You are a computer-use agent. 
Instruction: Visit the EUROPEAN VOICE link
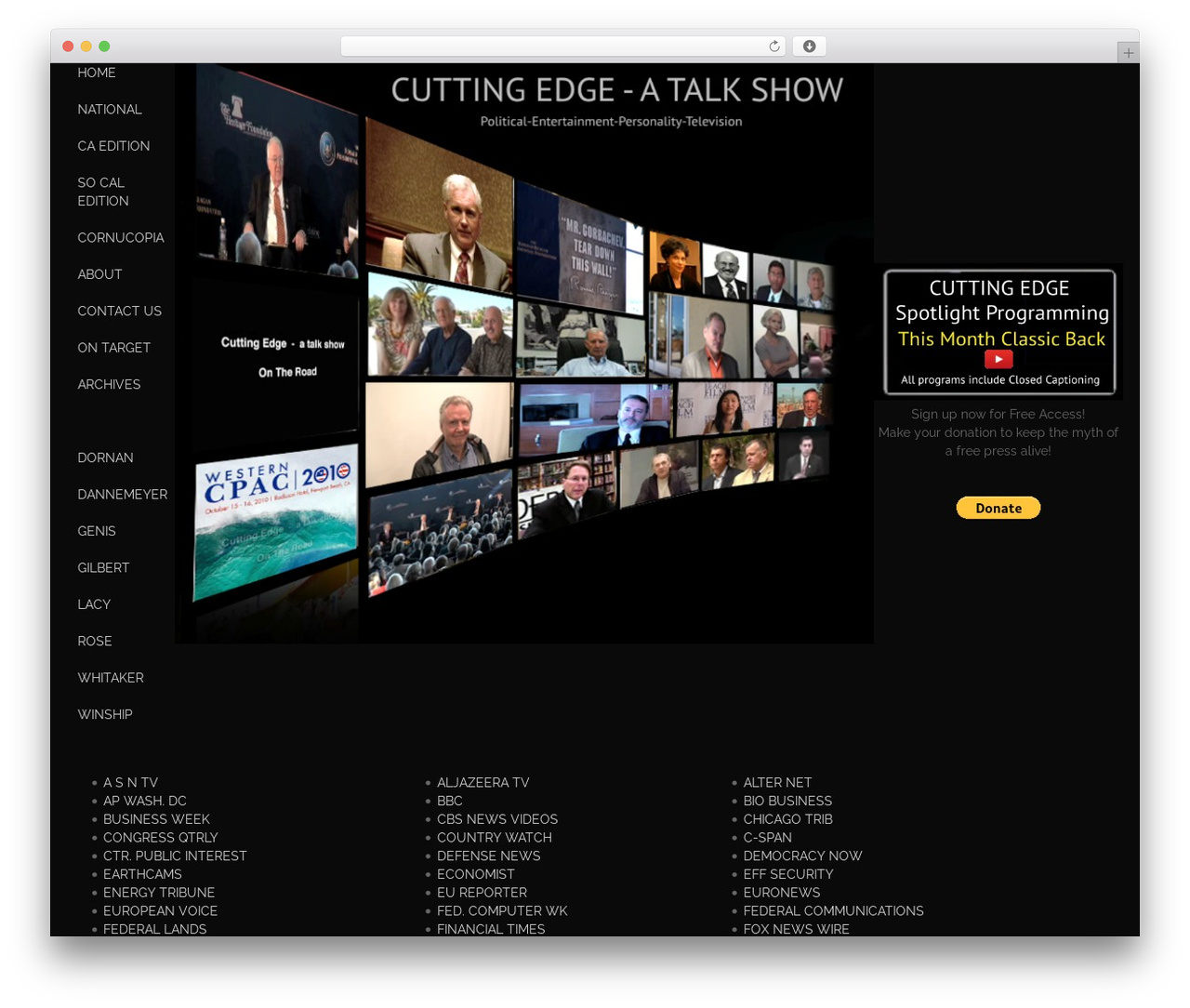(160, 911)
